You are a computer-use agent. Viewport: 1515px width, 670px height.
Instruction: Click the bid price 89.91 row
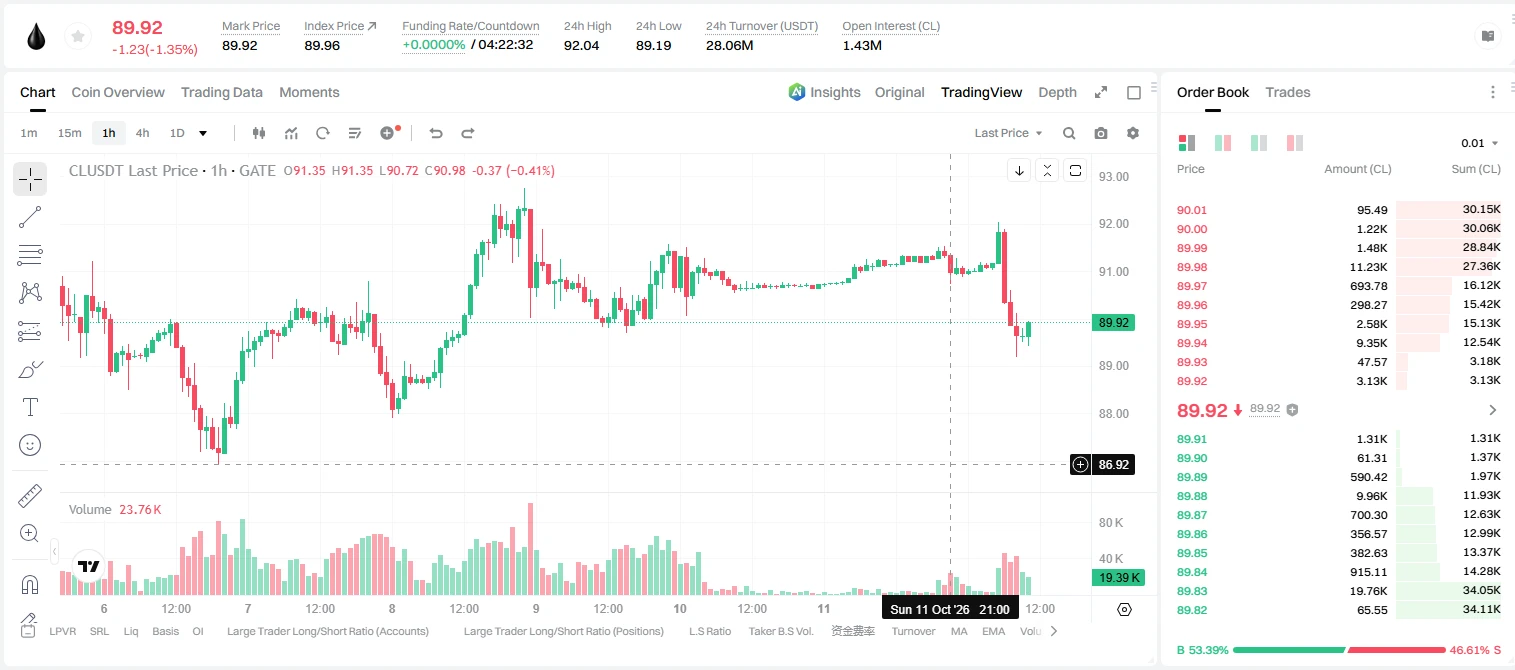(1339, 438)
